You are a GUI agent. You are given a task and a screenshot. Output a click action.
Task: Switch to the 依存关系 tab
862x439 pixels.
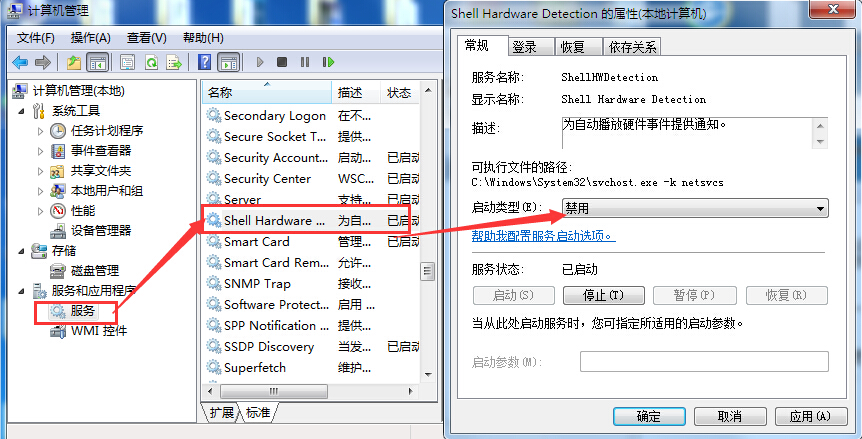coord(632,47)
